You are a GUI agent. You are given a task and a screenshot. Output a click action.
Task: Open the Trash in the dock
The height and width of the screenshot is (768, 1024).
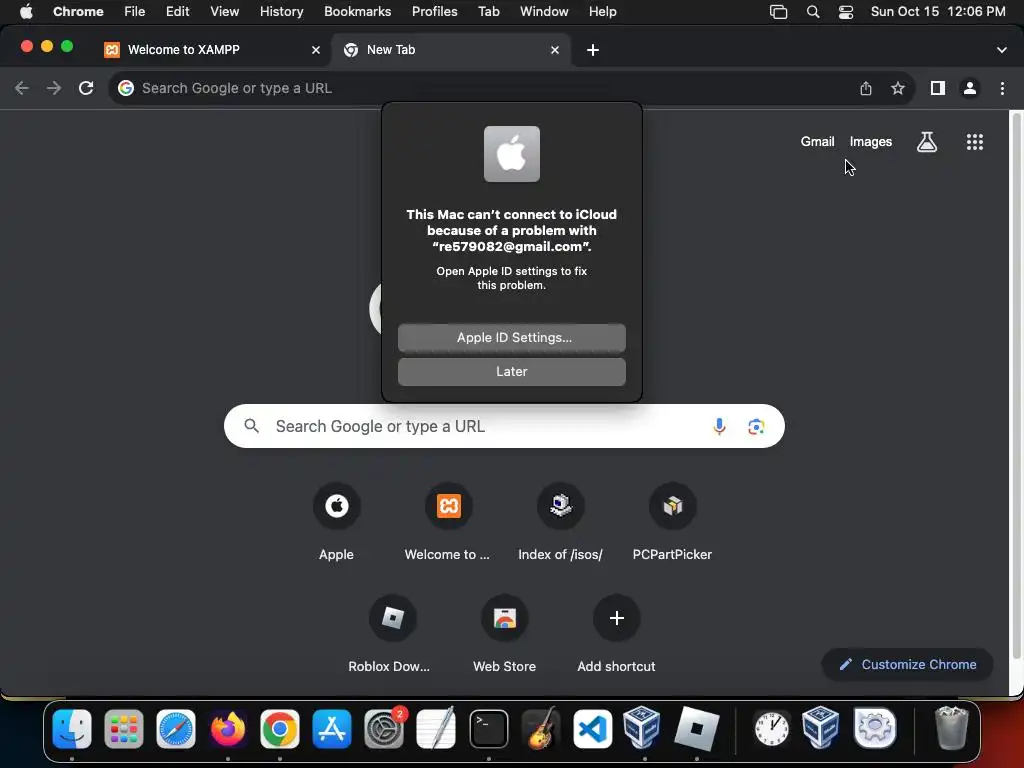pos(952,729)
